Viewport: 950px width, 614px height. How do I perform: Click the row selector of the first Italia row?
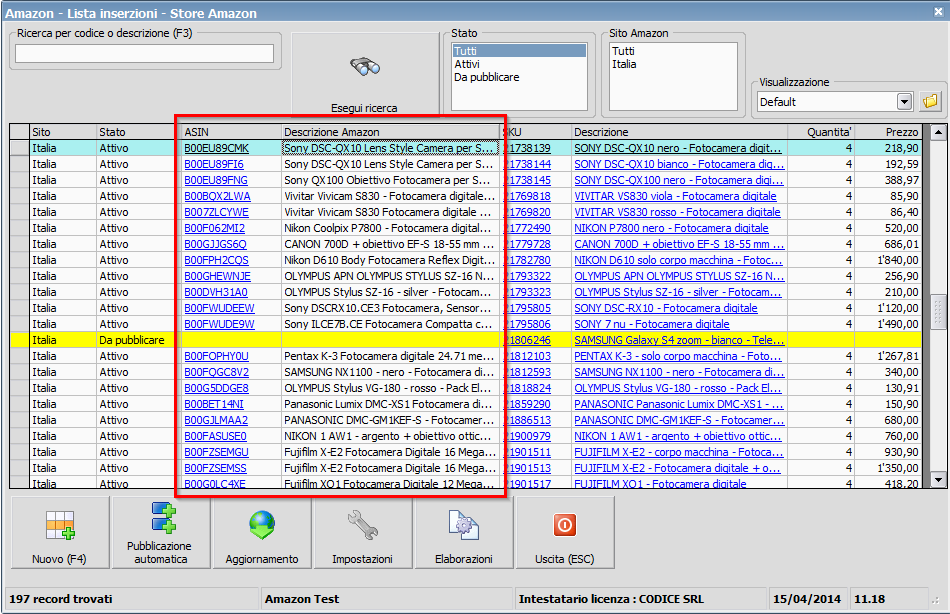19,148
